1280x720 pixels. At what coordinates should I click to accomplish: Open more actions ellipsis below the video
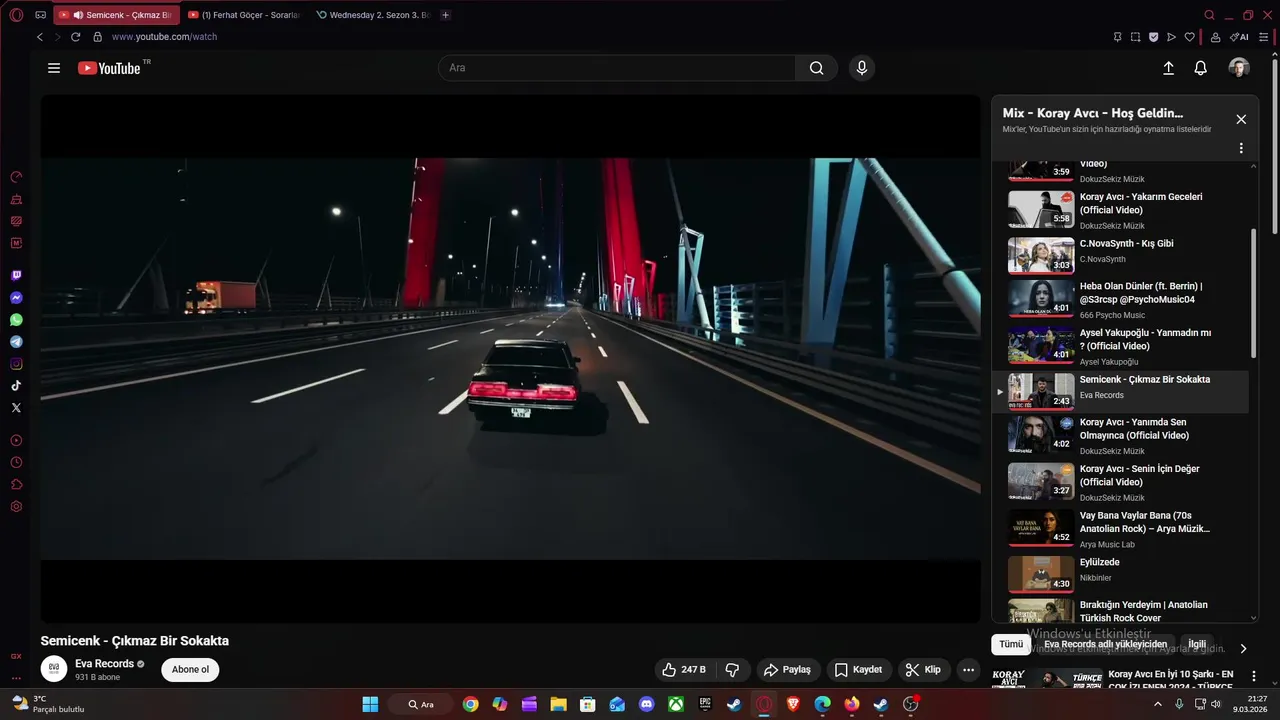(967, 670)
